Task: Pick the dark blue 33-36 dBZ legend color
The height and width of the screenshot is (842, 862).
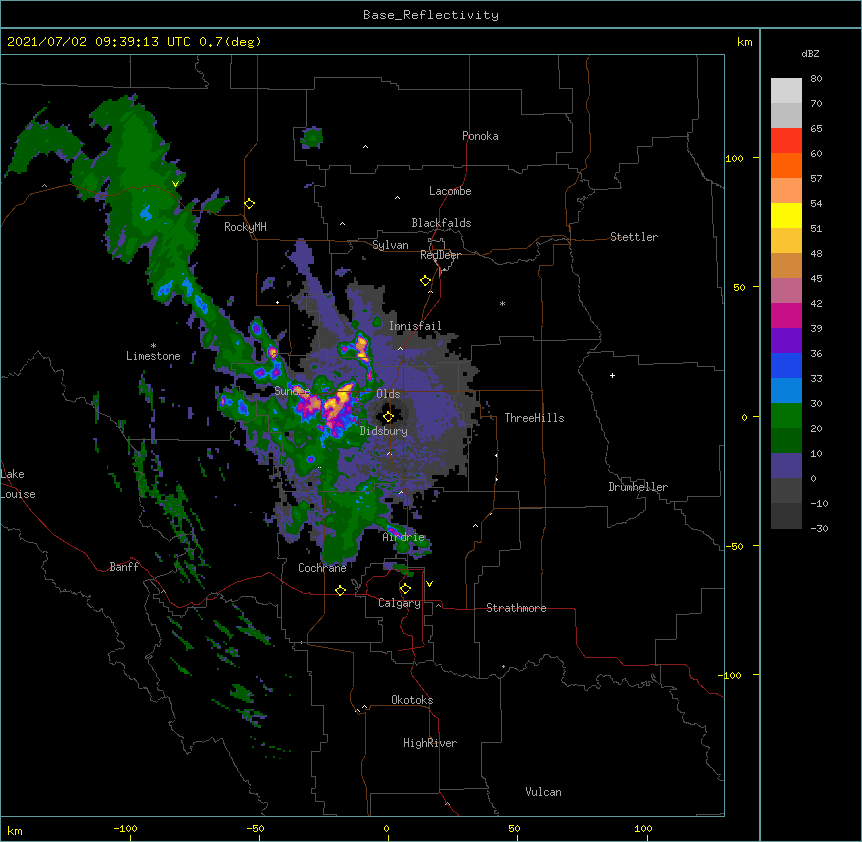Action: point(786,365)
